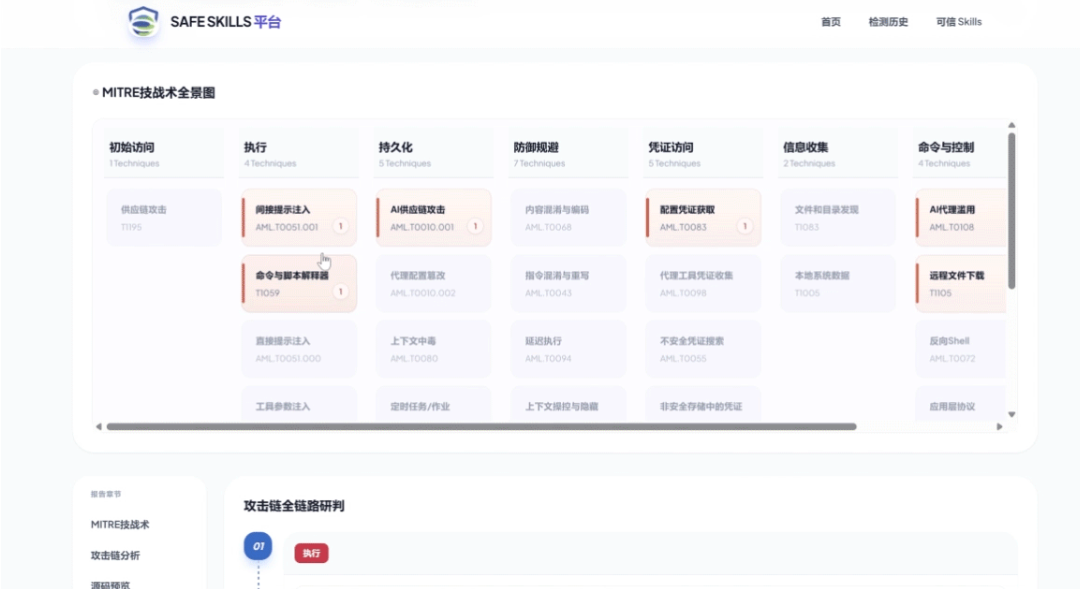Click count badge on 命令与脚本解释器 card
Viewport: 1080px width, 589px height.
pyautogui.click(x=340, y=292)
